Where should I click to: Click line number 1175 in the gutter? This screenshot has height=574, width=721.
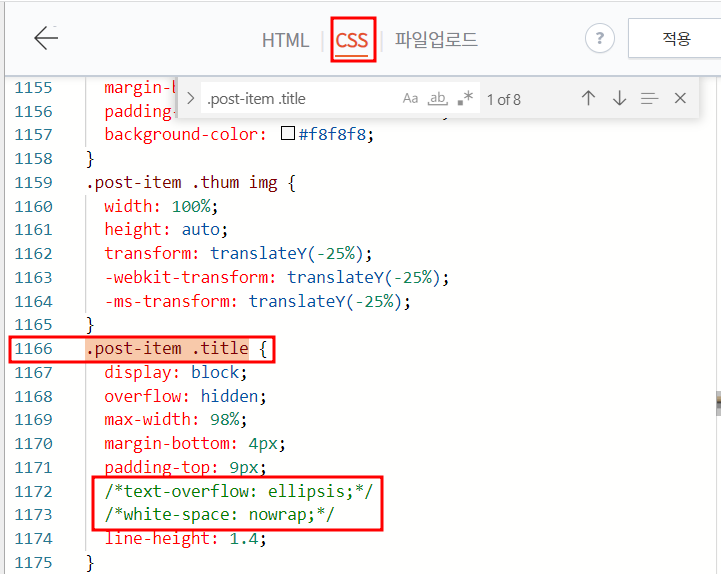[x=34, y=563]
